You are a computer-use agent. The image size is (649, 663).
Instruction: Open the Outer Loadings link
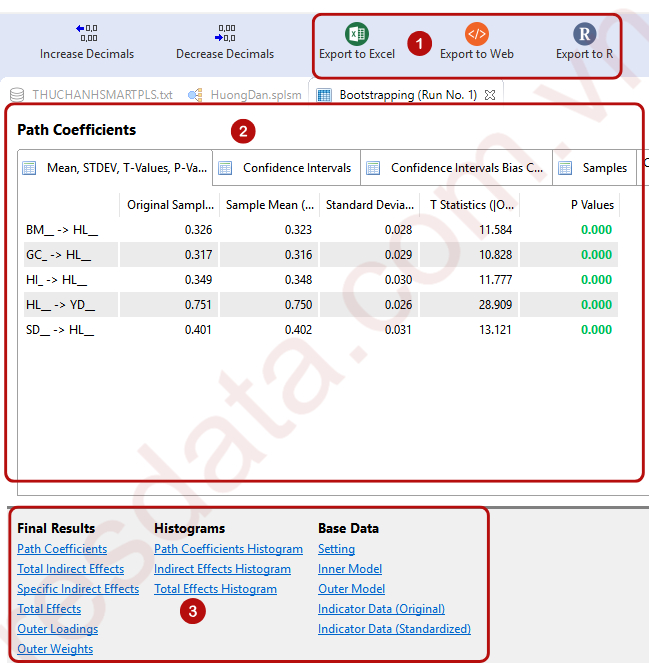click(x=57, y=629)
